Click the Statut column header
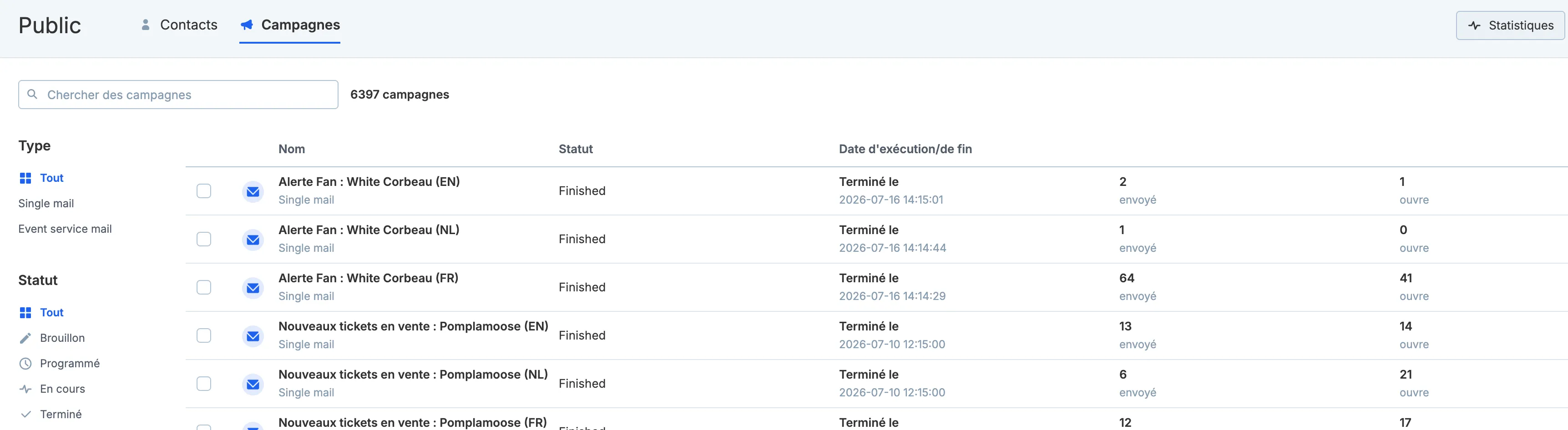The height and width of the screenshot is (430, 1568). 576,149
